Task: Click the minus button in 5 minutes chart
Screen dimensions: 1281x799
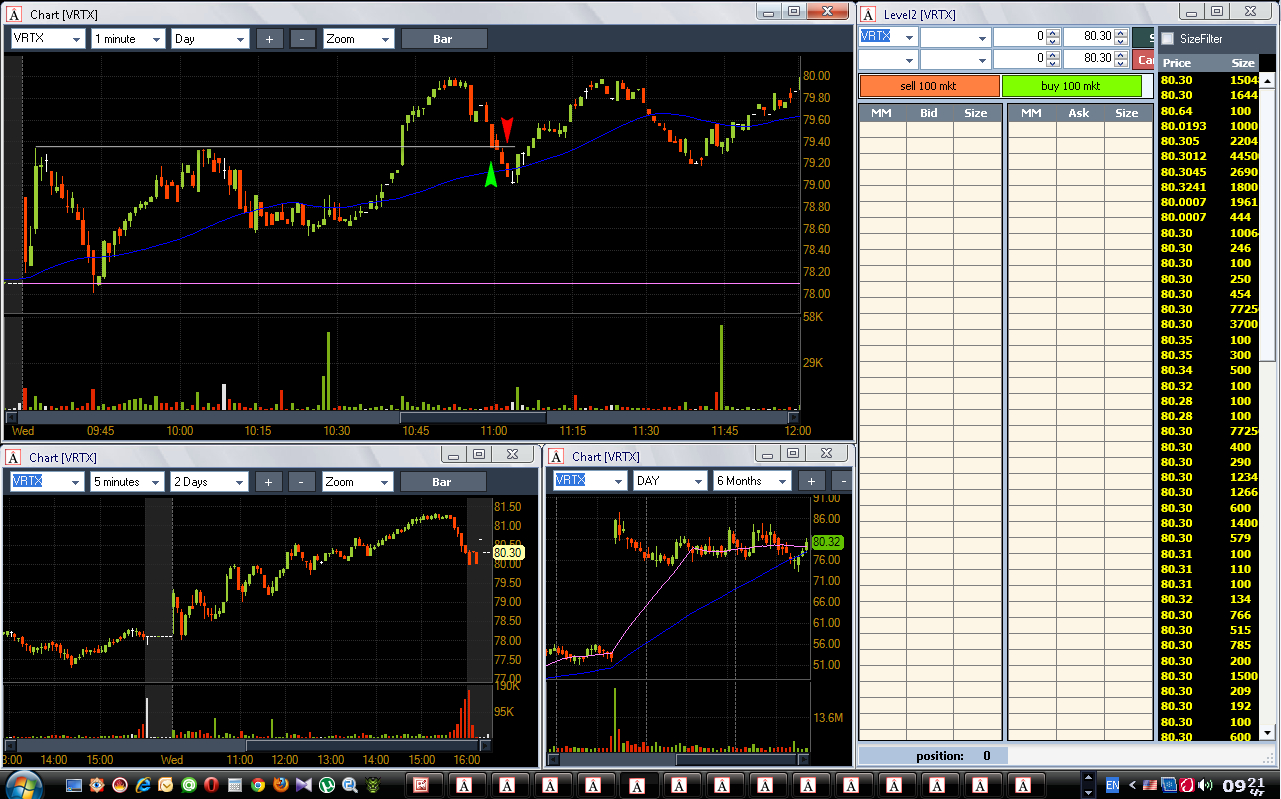Action: coord(303,482)
